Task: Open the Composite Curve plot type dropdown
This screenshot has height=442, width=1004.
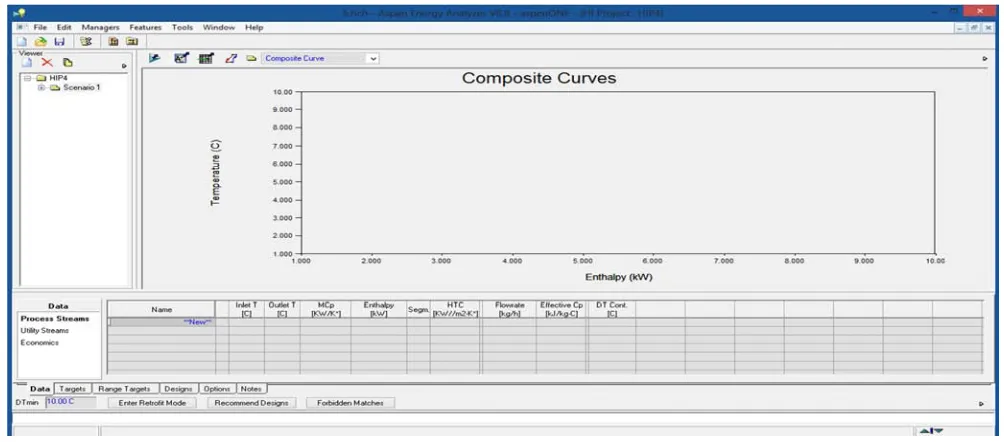Action: coord(374,58)
